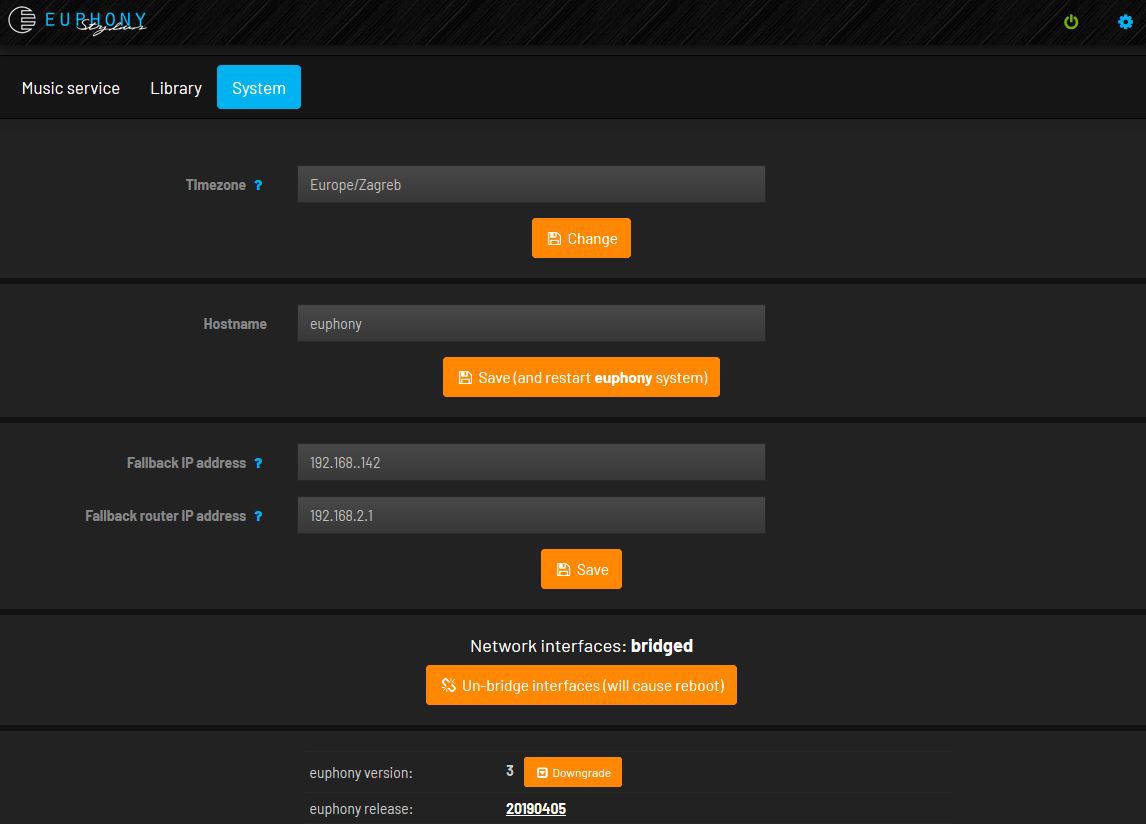The width and height of the screenshot is (1146, 824).
Task: Downgrade the euphony version
Action: coord(572,772)
